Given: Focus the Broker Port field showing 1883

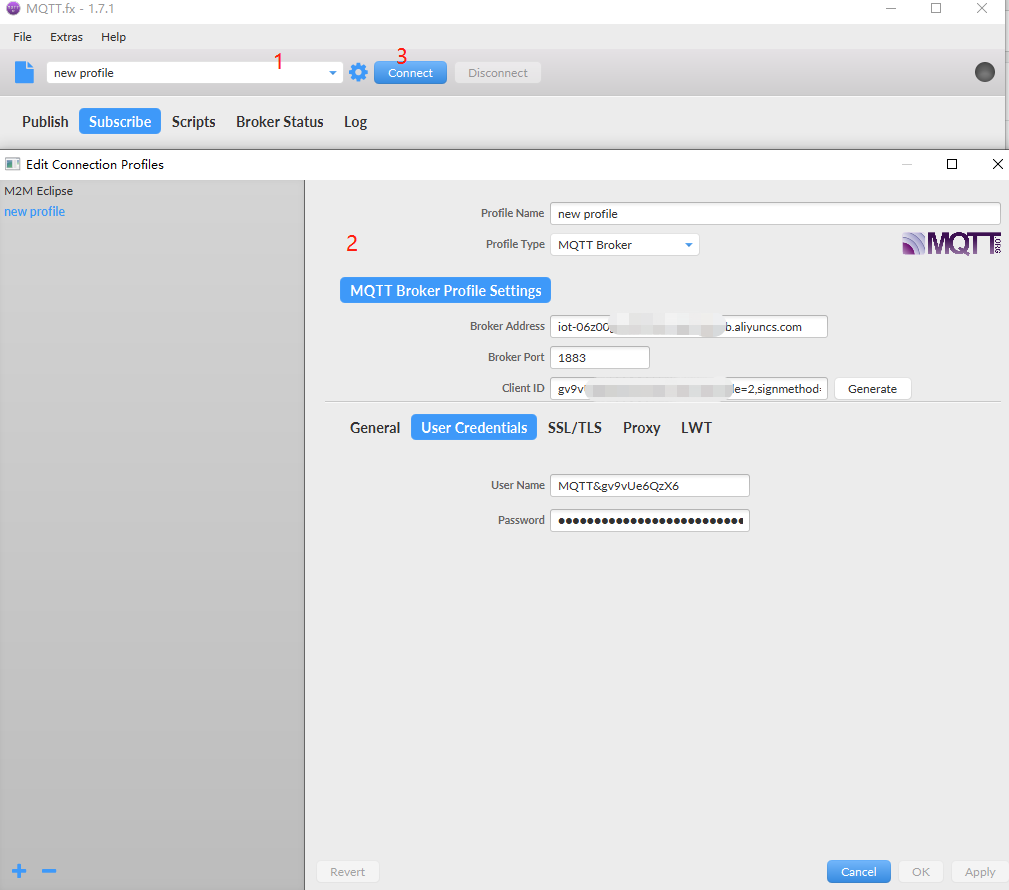Looking at the screenshot, I should [600, 357].
